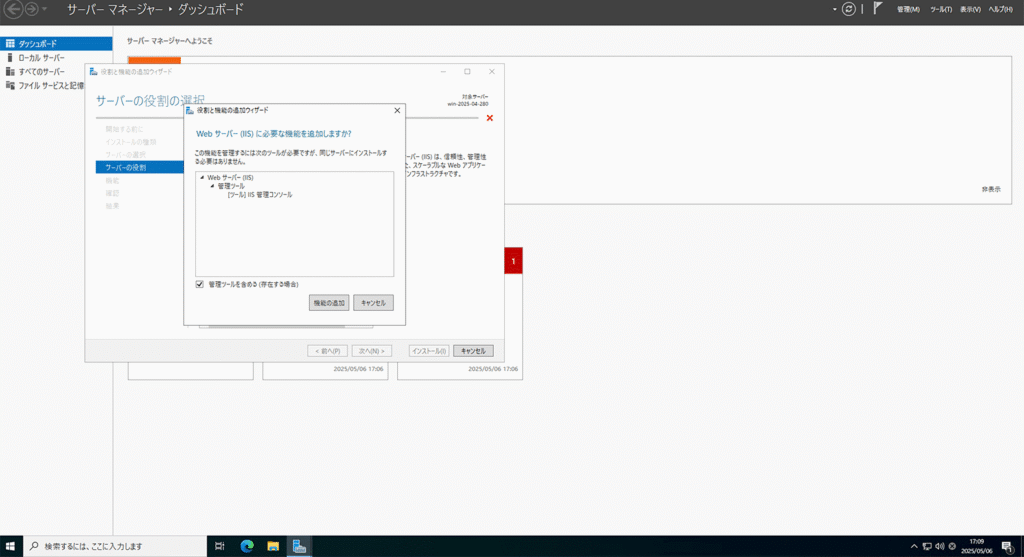The image size is (1024, 557).
Task: Toggle 管理ツールを含める checkbox
Action: (x=200, y=284)
